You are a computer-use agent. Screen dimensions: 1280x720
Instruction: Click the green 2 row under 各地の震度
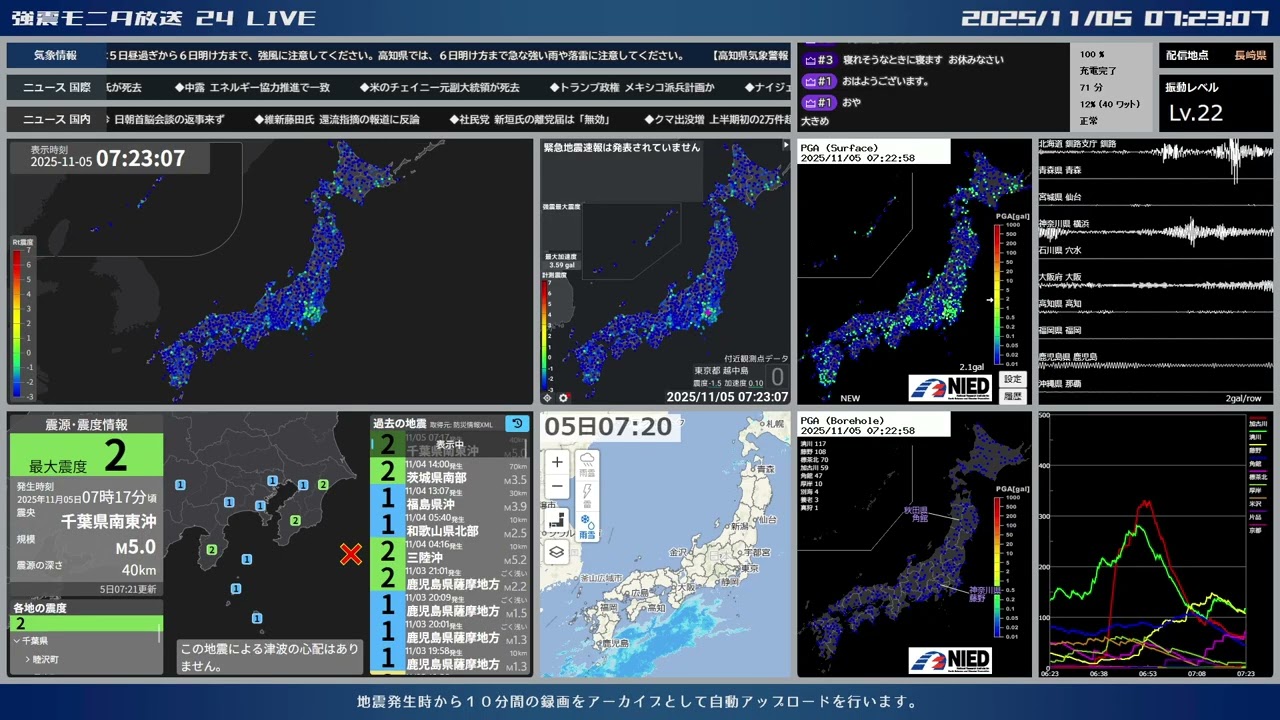pos(85,624)
